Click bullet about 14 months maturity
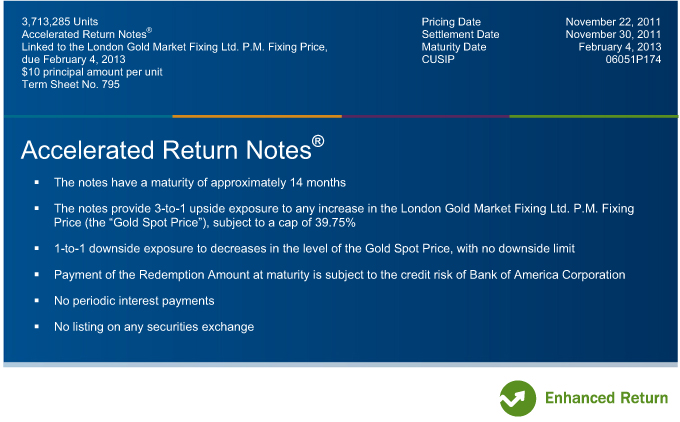Image resolution: width=680 pixels, height=422 pixels. 199,183
